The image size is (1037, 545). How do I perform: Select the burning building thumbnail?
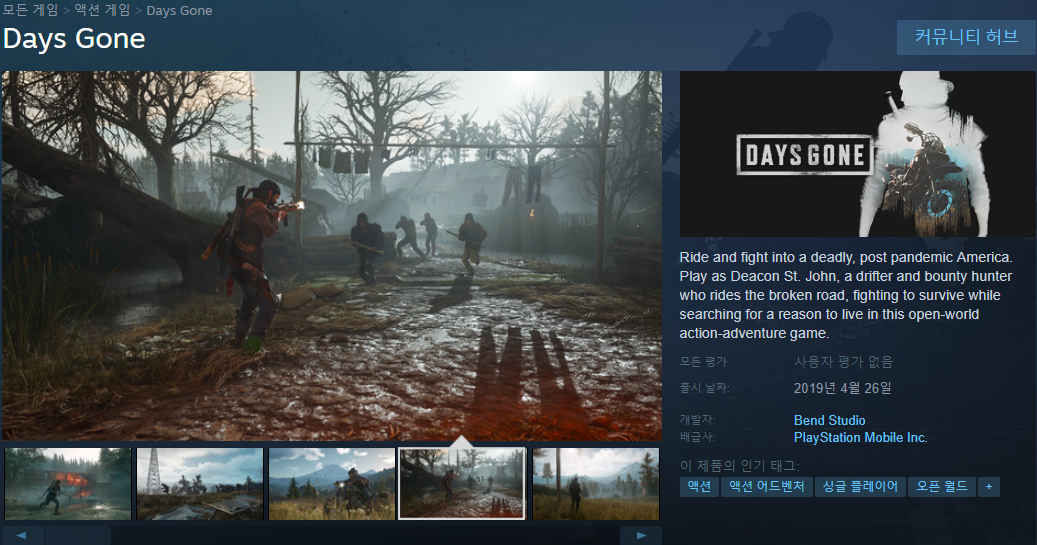68,483
